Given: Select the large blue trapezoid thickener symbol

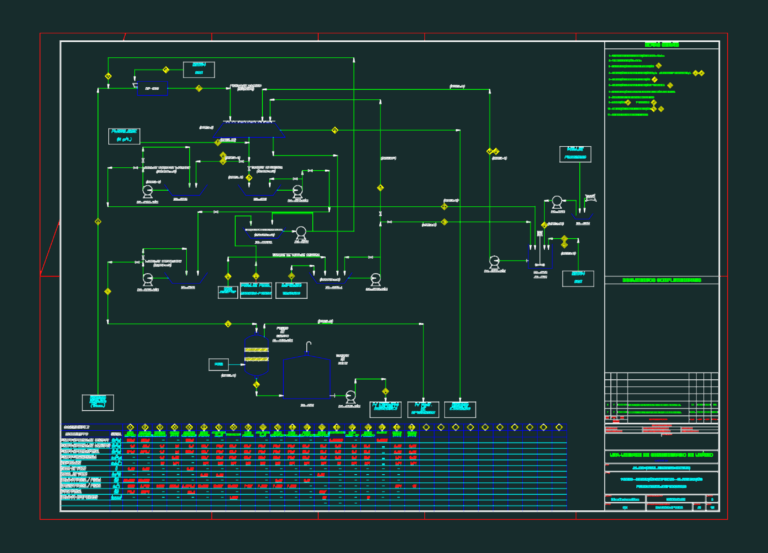Looking at the screenshot, I should (x=249, y=130).
